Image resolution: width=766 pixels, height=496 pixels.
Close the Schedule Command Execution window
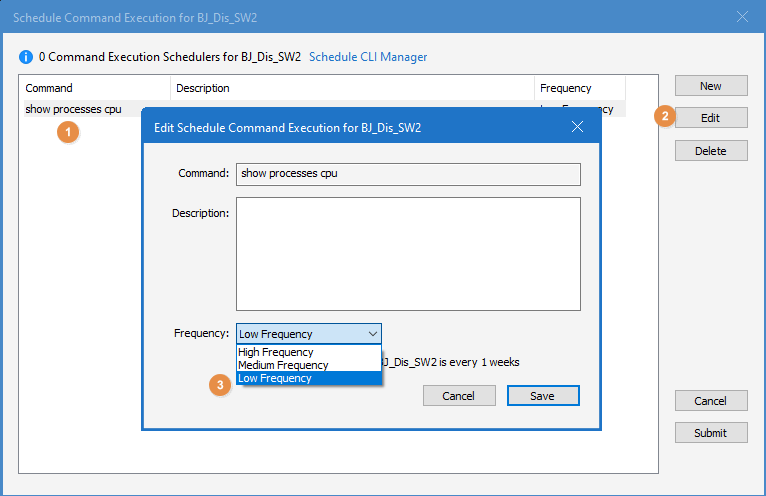coord(742,16)
